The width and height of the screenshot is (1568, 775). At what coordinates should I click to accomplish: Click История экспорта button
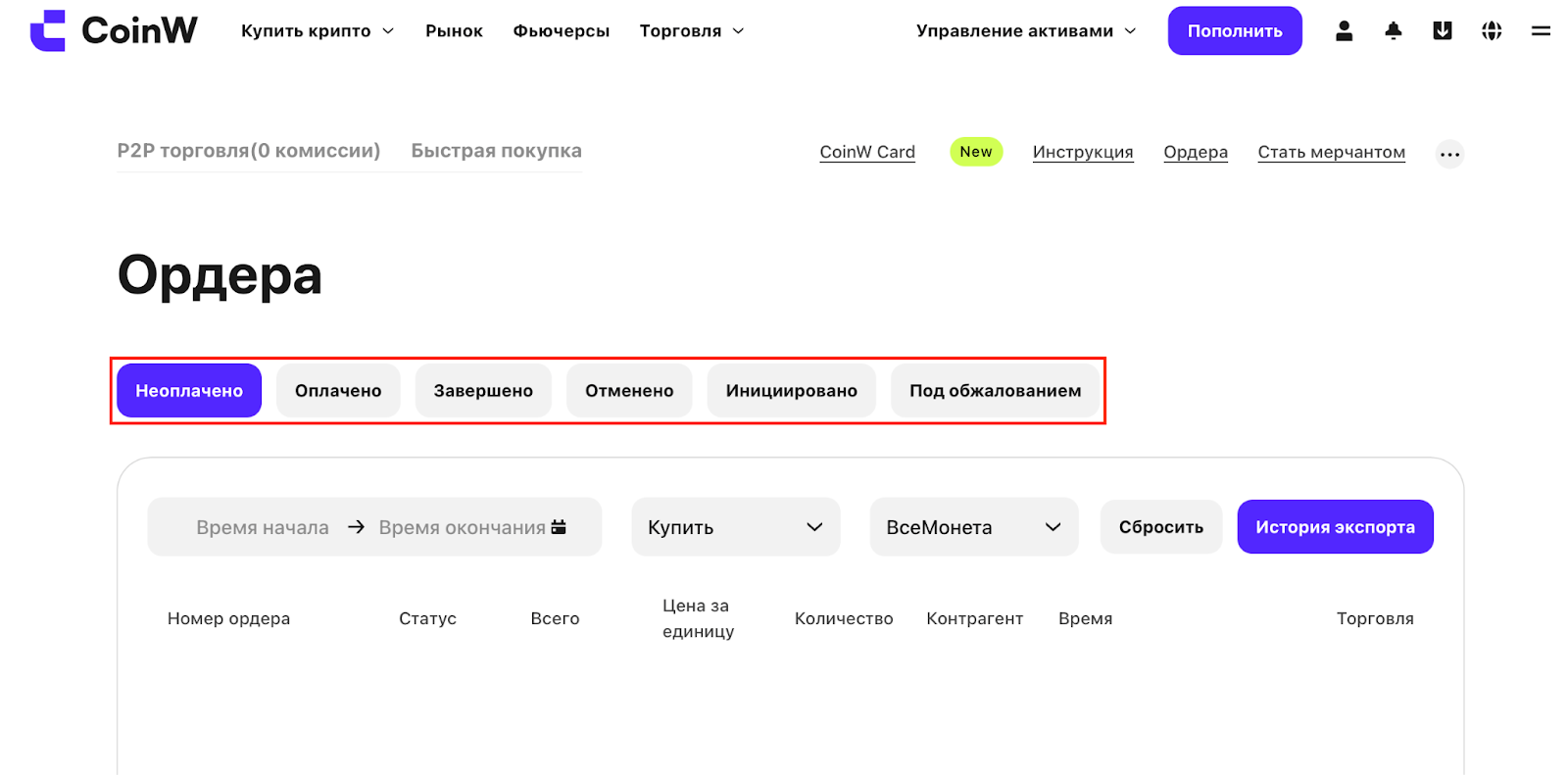(x=1335, y=527)
